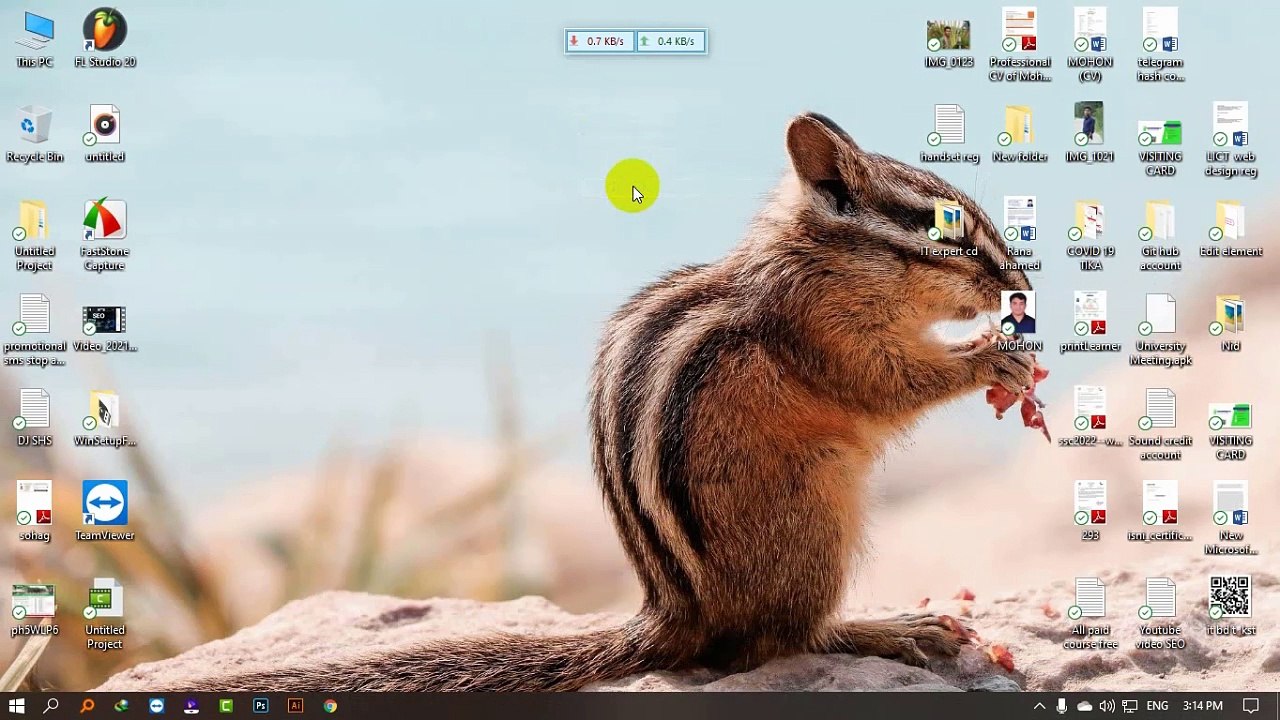Viewport: 1280px width, 720px height.
Task: Select the Git hub account folder
Action: [x=1160, y=235]
